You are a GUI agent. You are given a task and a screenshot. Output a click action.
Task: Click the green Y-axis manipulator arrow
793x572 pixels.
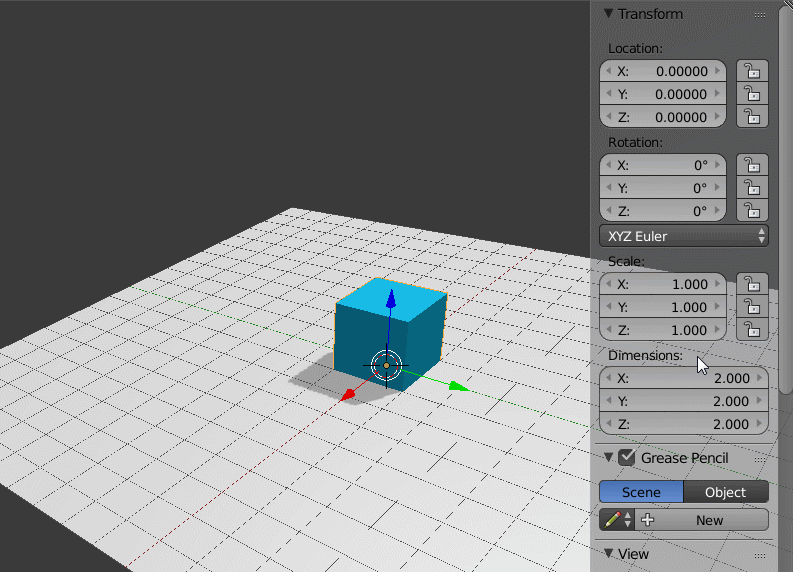click(x=459, y=387)
